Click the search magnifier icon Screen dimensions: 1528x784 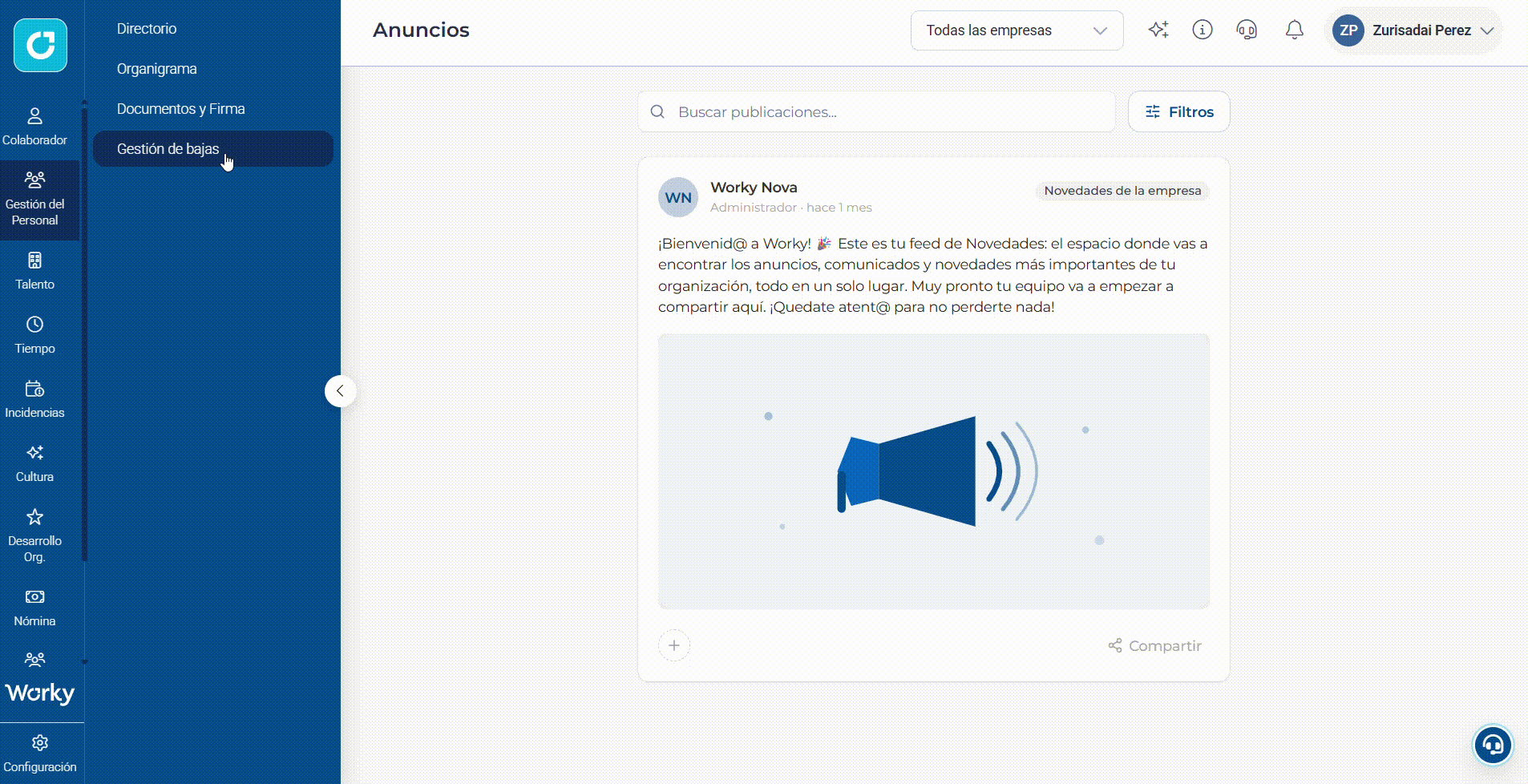click(x=657, y=111)
